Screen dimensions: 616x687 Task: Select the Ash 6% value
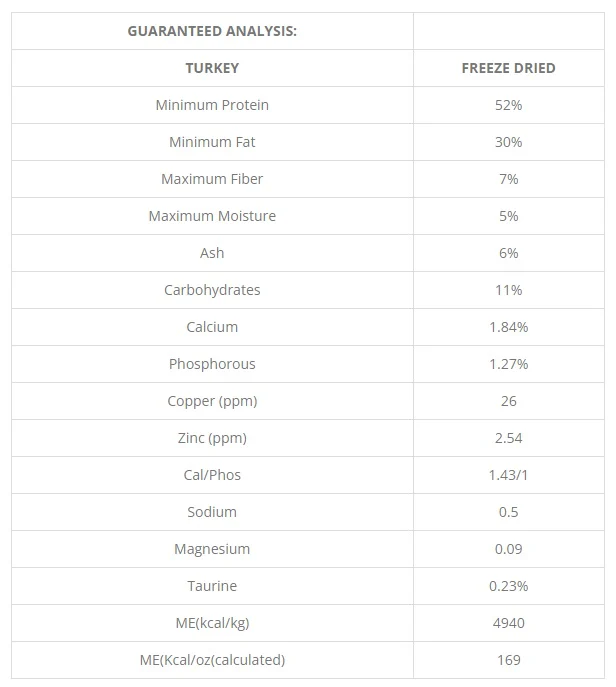tap(508, 253)
